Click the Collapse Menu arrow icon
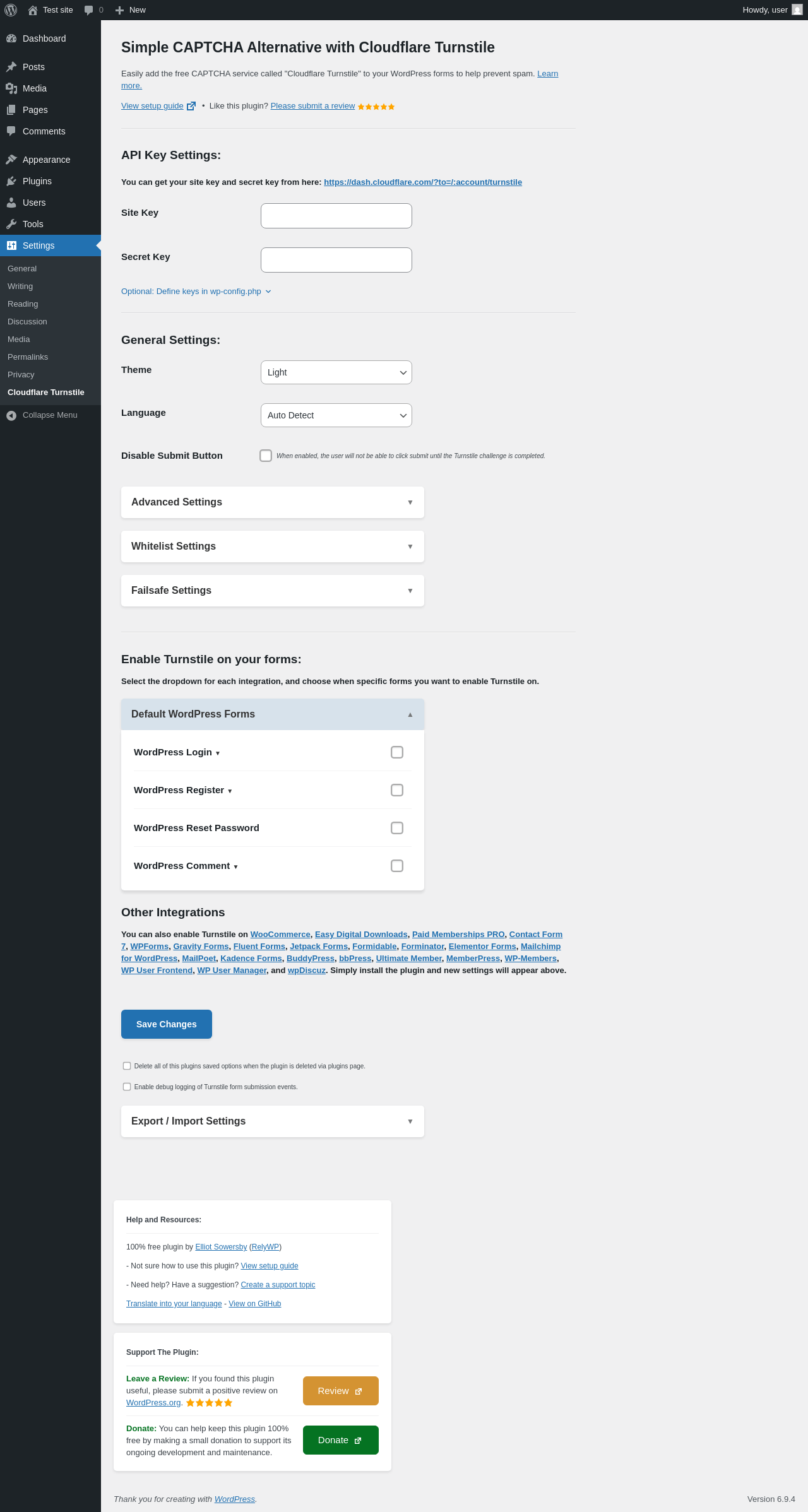This screenshot has width=808, height=1512. pyautogui.click(x=11, y=415)
